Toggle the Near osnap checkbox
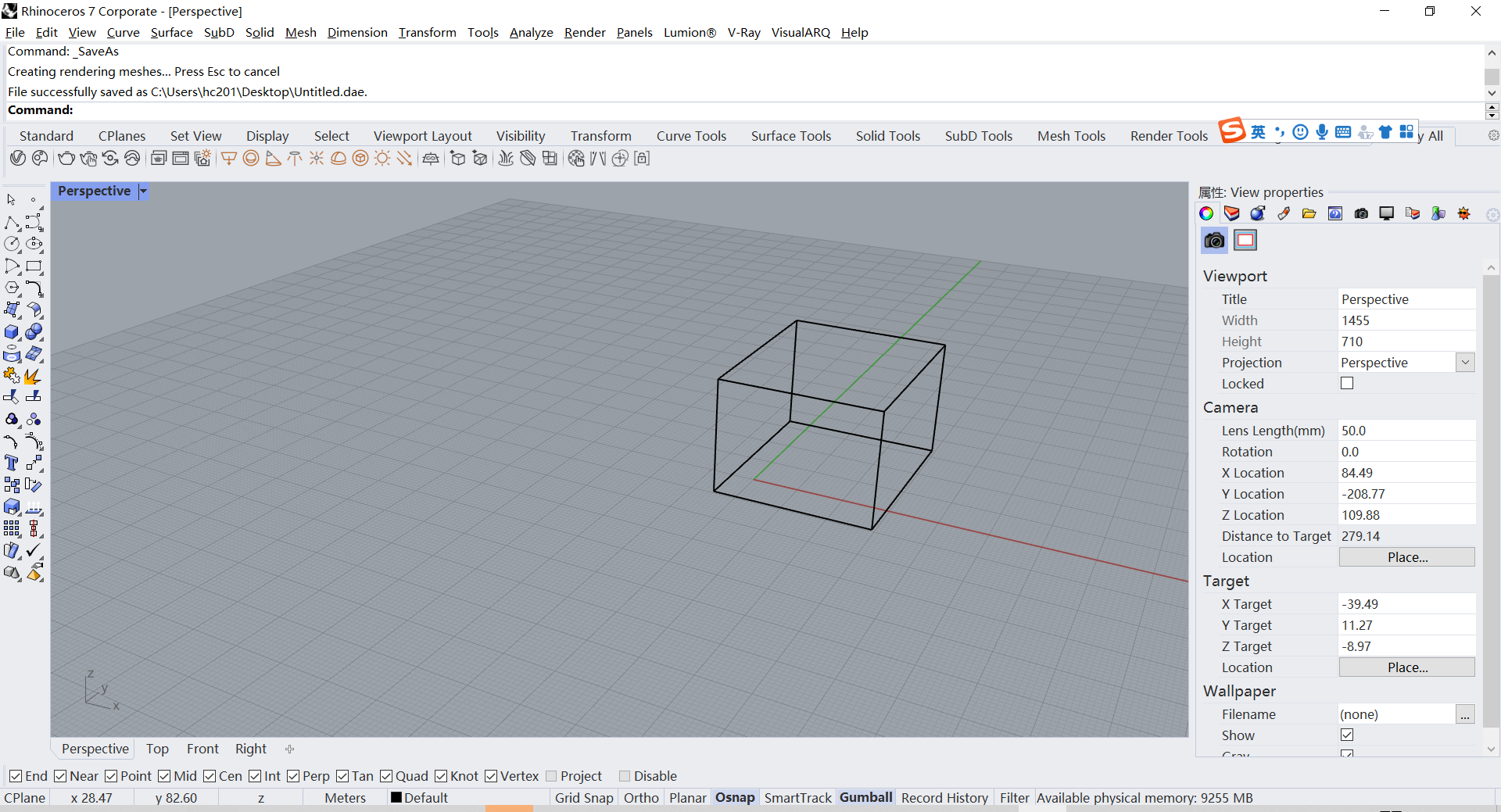The width and height of the screenshot is (1501, 812). (60, 776)
